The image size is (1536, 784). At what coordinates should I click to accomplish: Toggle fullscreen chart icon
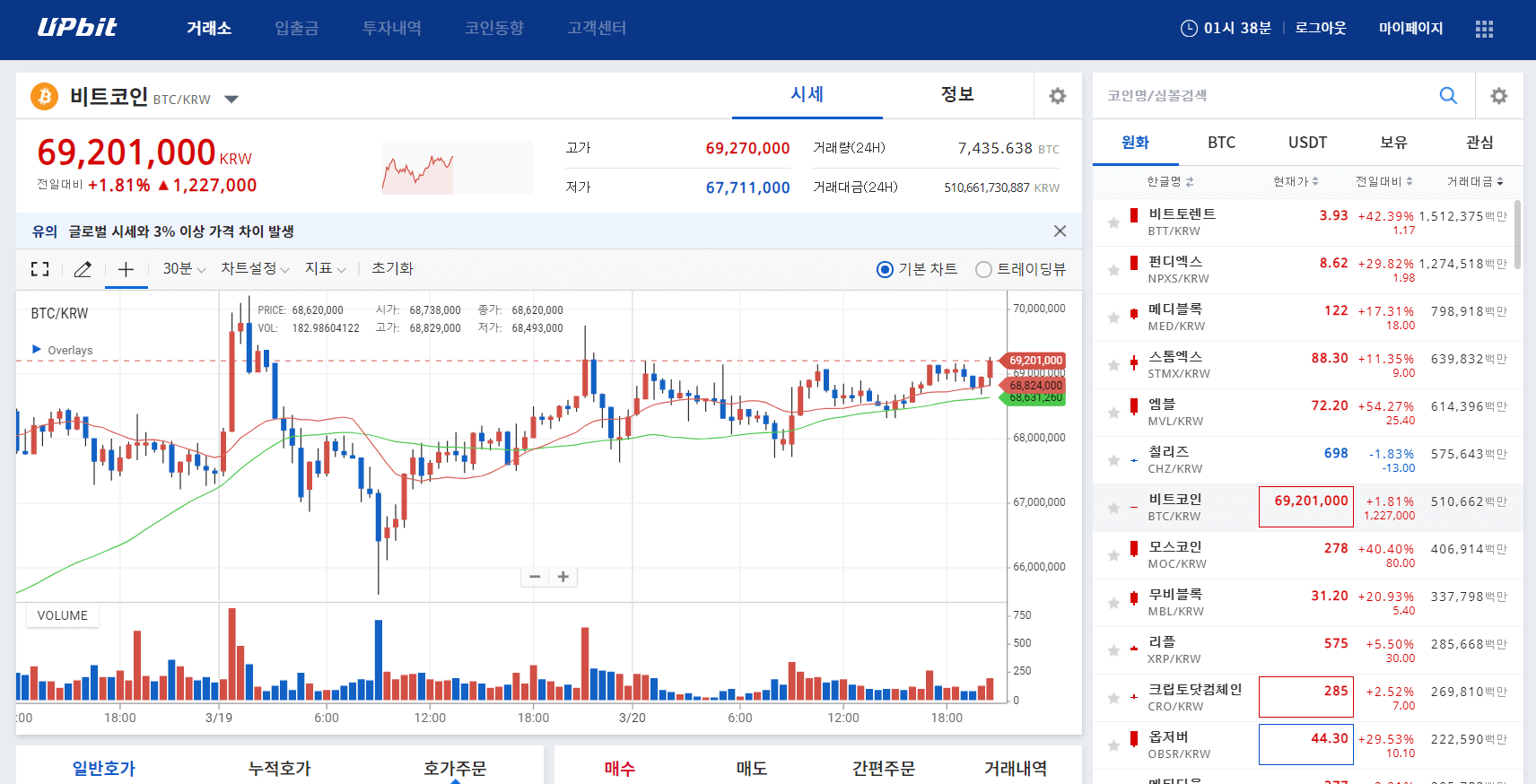[x=39, y=269]
